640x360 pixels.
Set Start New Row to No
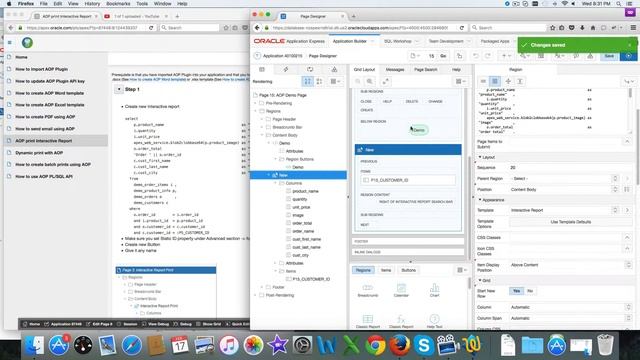(530, 291)
